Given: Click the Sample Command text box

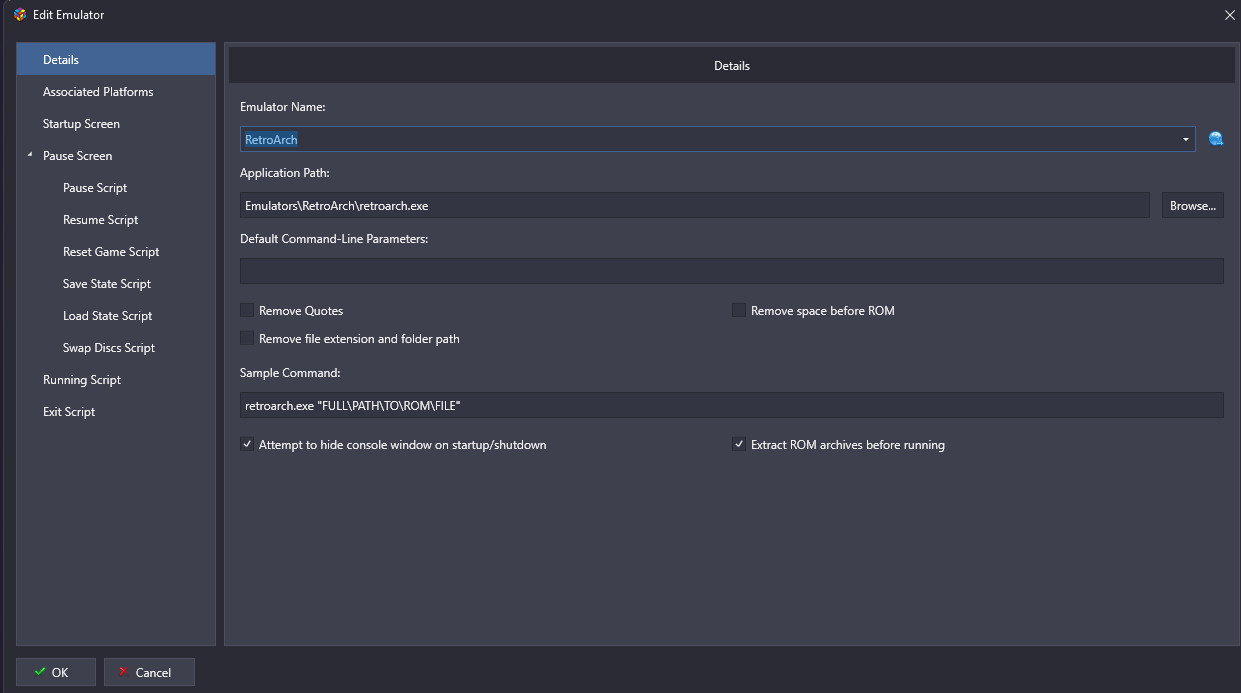Looking at the screenshot, I should pos(732,405).
